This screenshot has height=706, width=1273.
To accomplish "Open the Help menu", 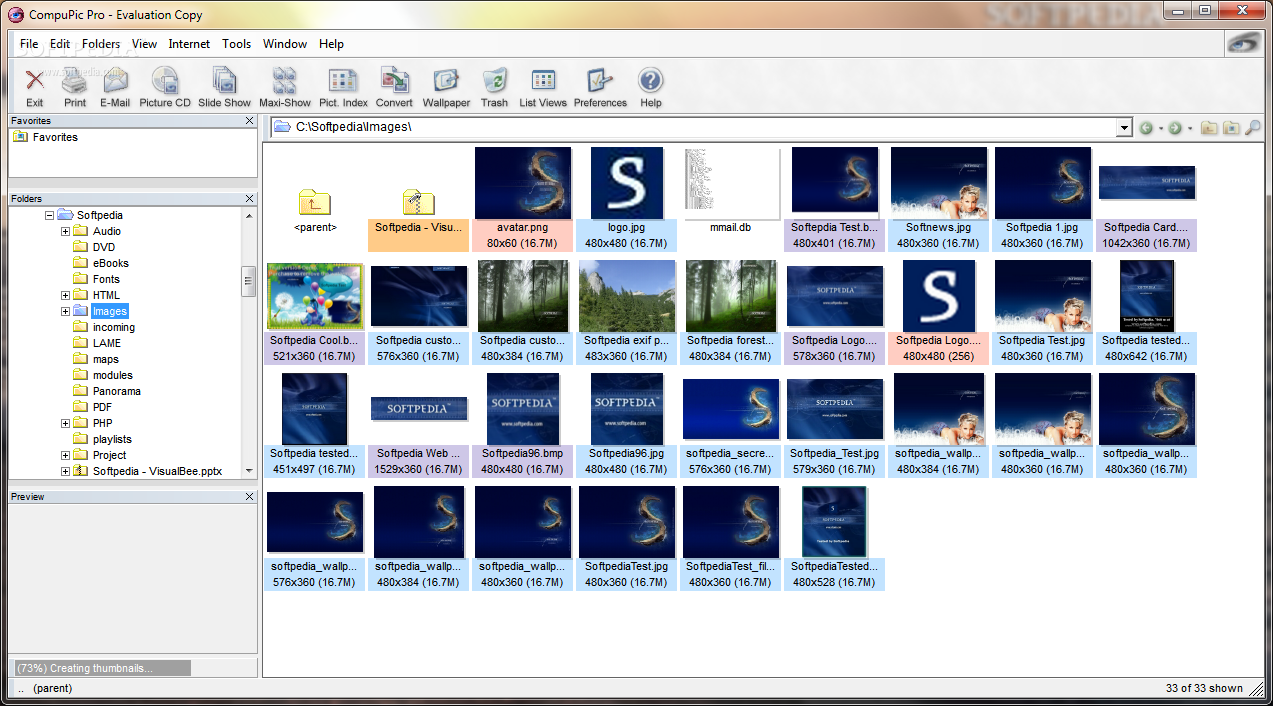I will click(x=331, y=44).
